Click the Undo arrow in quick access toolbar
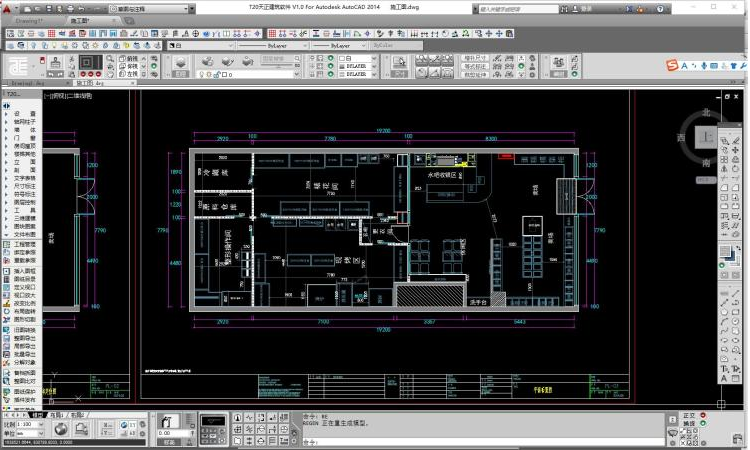The width and height of the screenshot is (750, 450). [x=81, y=9]
